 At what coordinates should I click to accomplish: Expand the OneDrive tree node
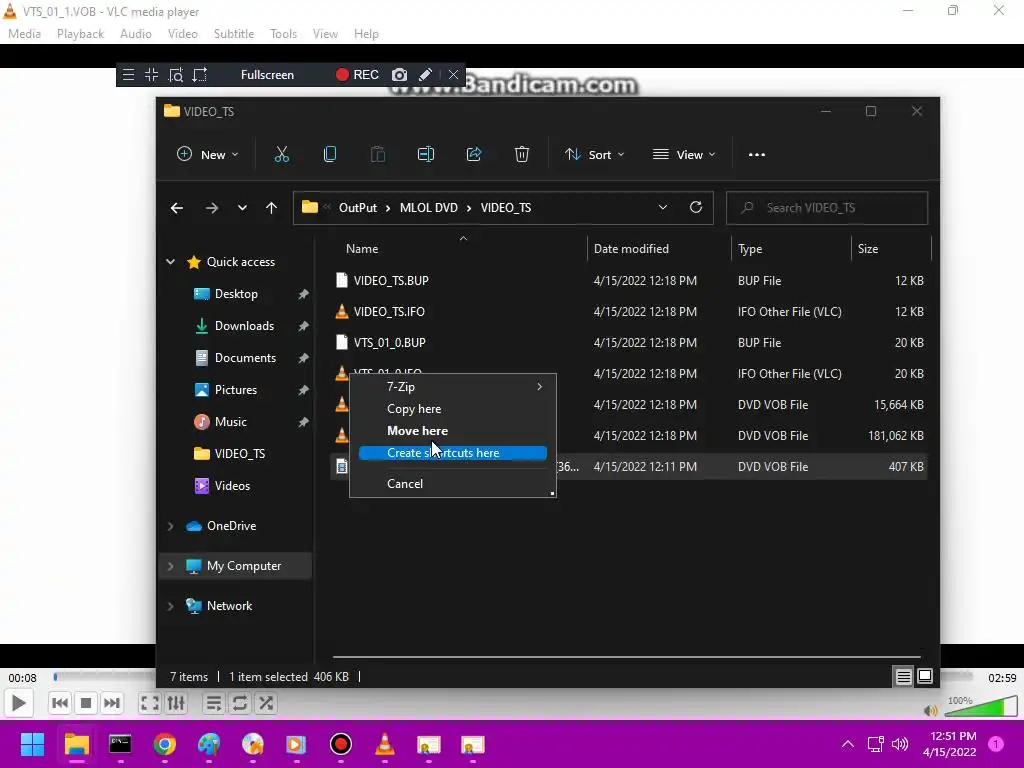coord(170,526)
